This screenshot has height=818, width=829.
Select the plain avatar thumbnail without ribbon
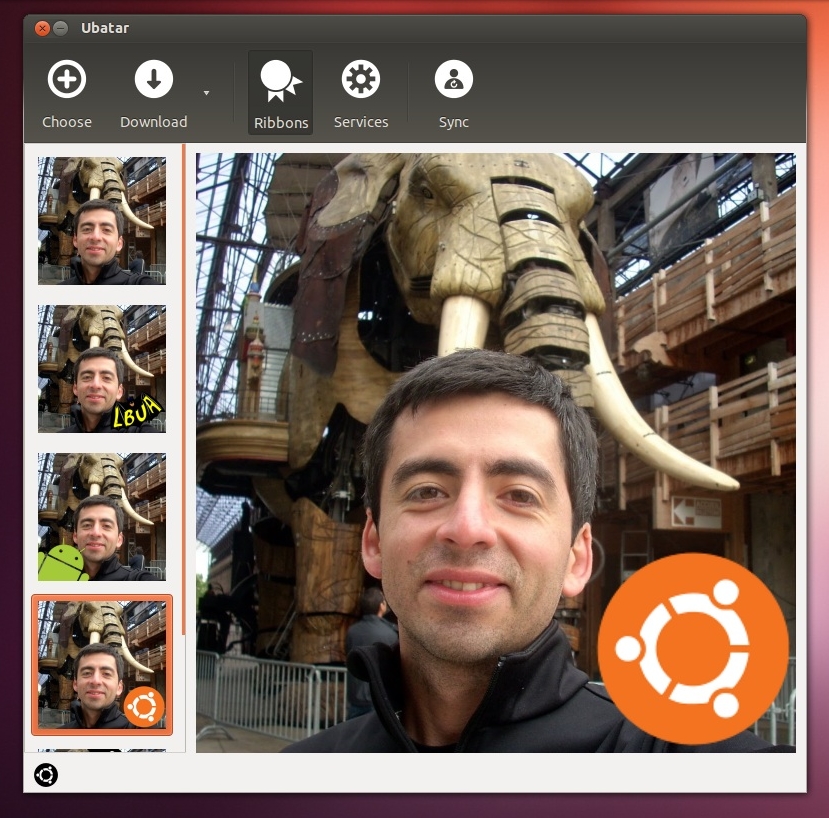102,220
